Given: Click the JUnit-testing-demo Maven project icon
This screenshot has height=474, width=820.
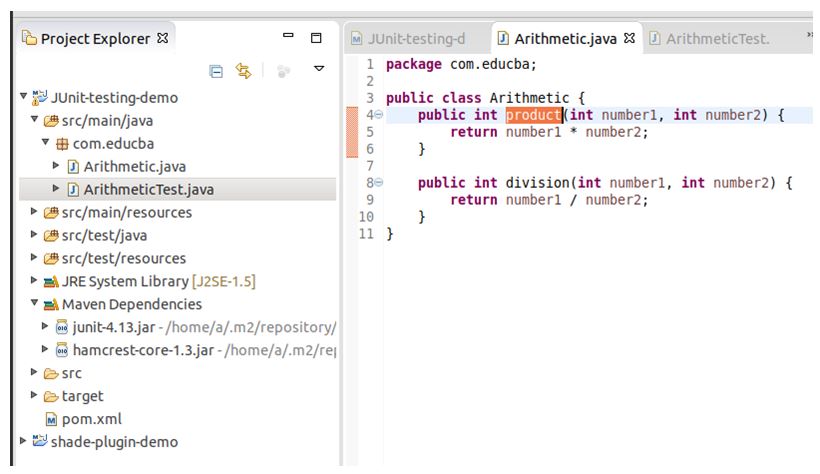Looking at the screenshot, I should (x=40, y=97).
